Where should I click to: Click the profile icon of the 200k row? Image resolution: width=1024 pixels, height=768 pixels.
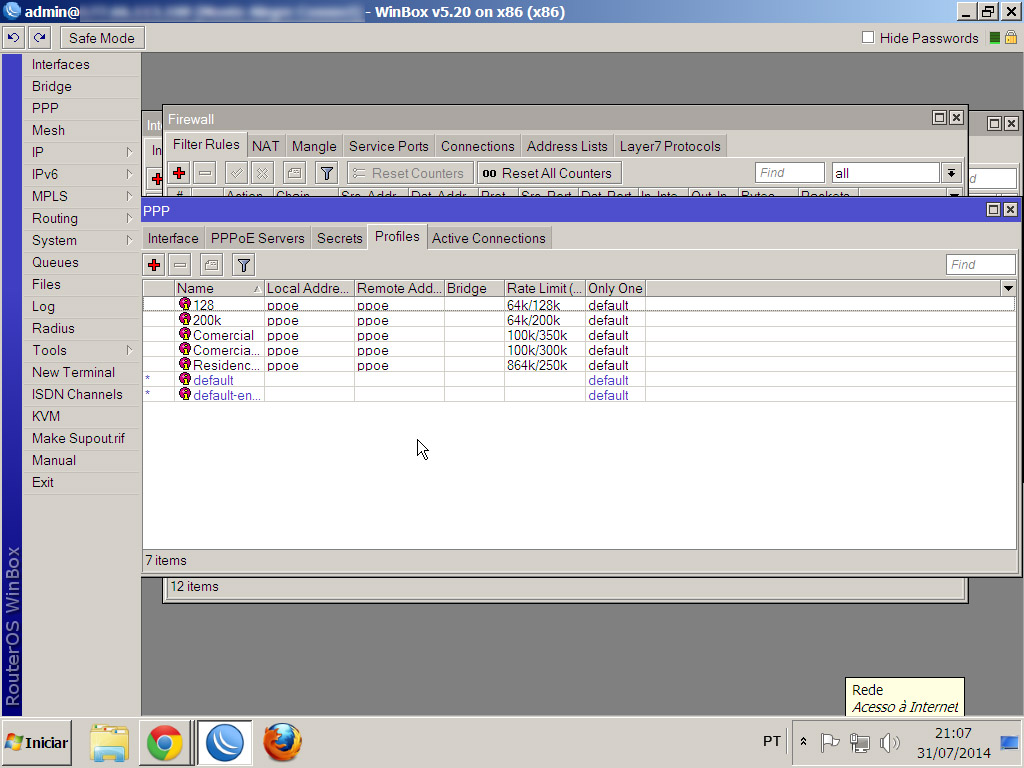[x=185, y=319]
